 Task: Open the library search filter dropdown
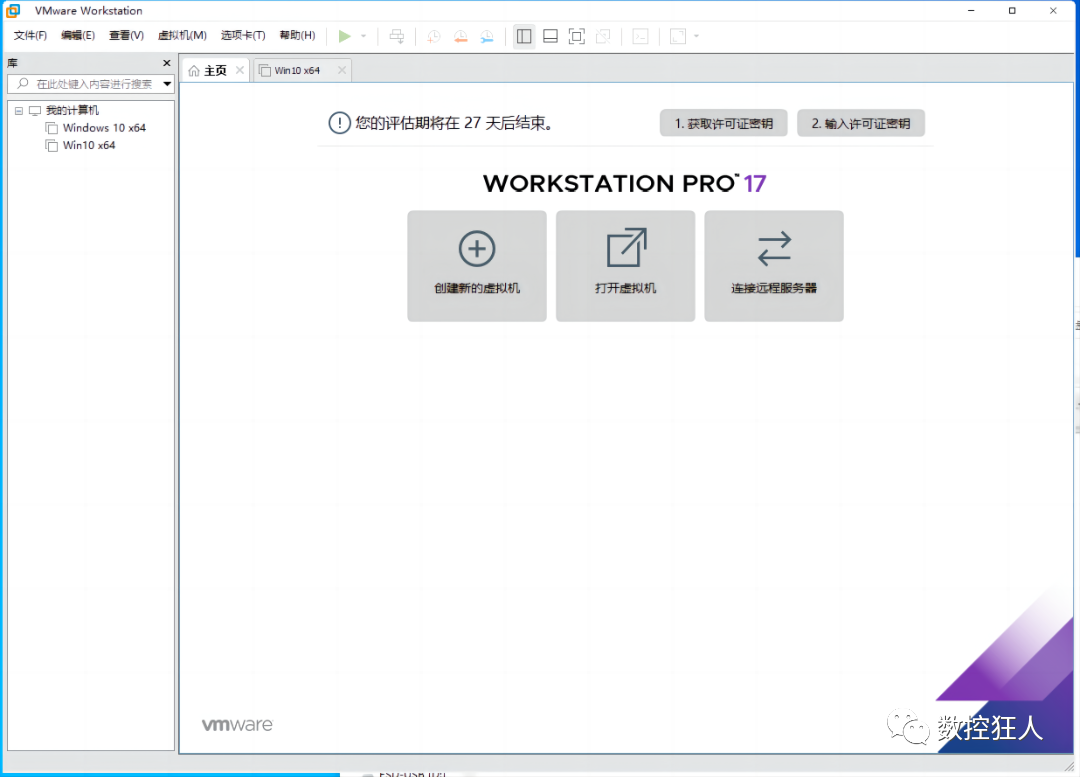point(167,84)
